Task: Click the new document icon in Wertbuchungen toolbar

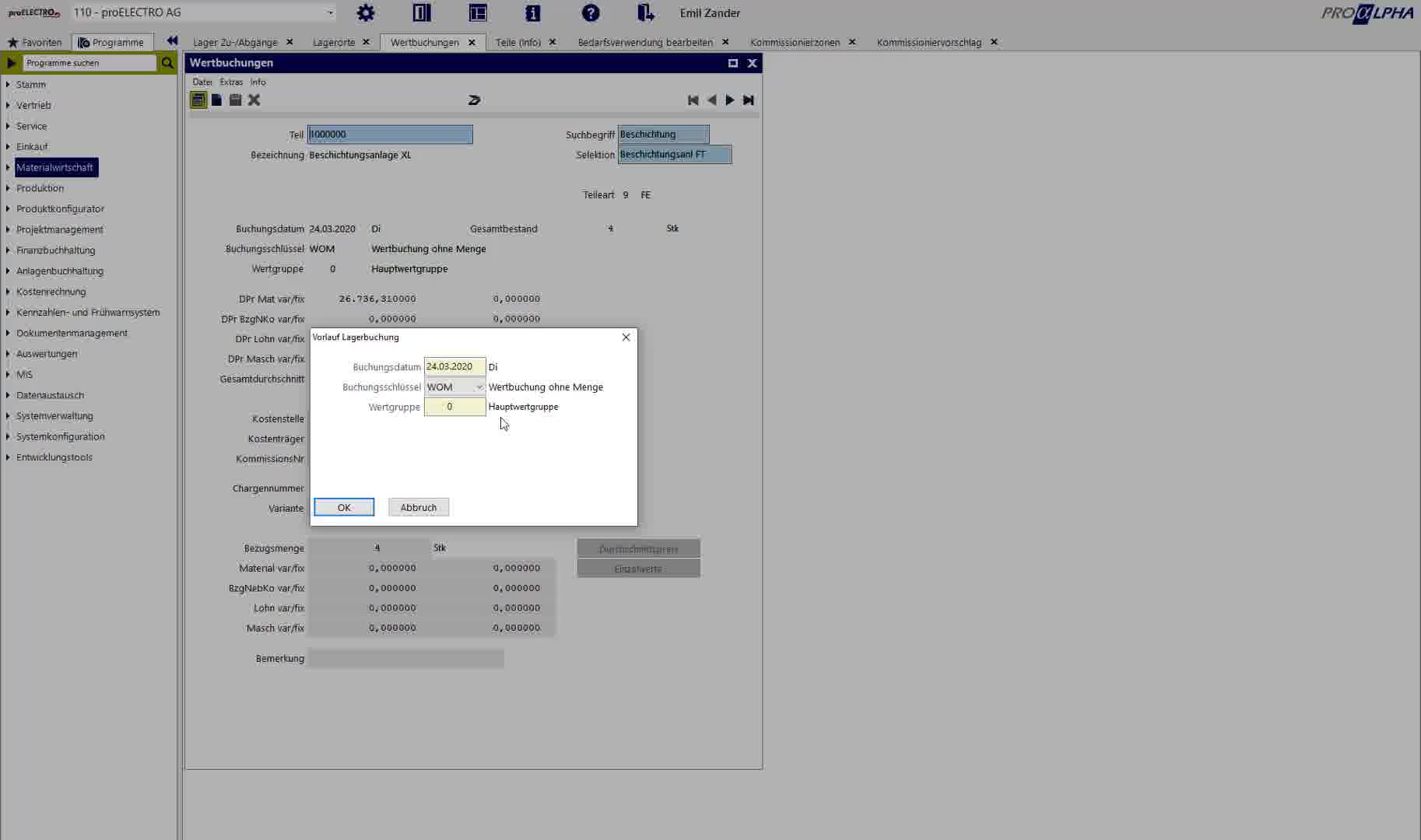Action: (217, 100)
